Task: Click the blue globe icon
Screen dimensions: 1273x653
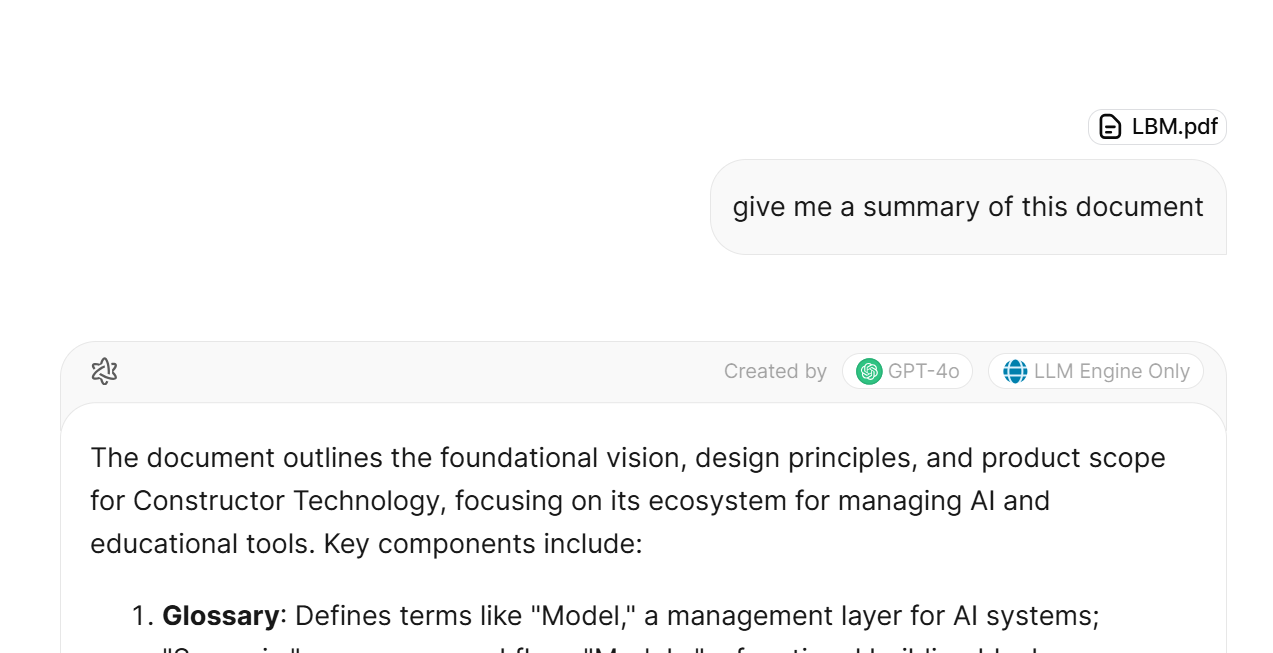Action: [x=1015, y=371]
